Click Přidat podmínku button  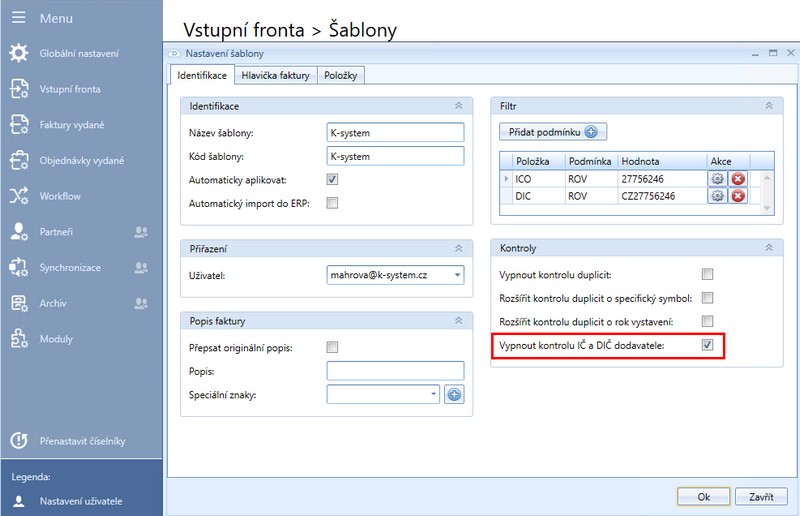coord(552,132)
